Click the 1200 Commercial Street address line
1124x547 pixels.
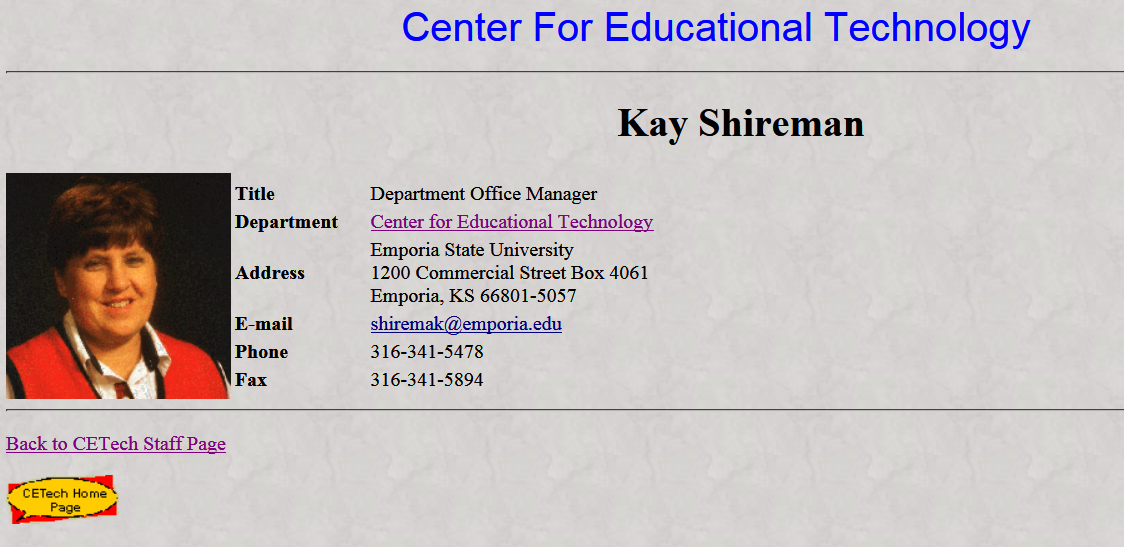tap(509, 273)
